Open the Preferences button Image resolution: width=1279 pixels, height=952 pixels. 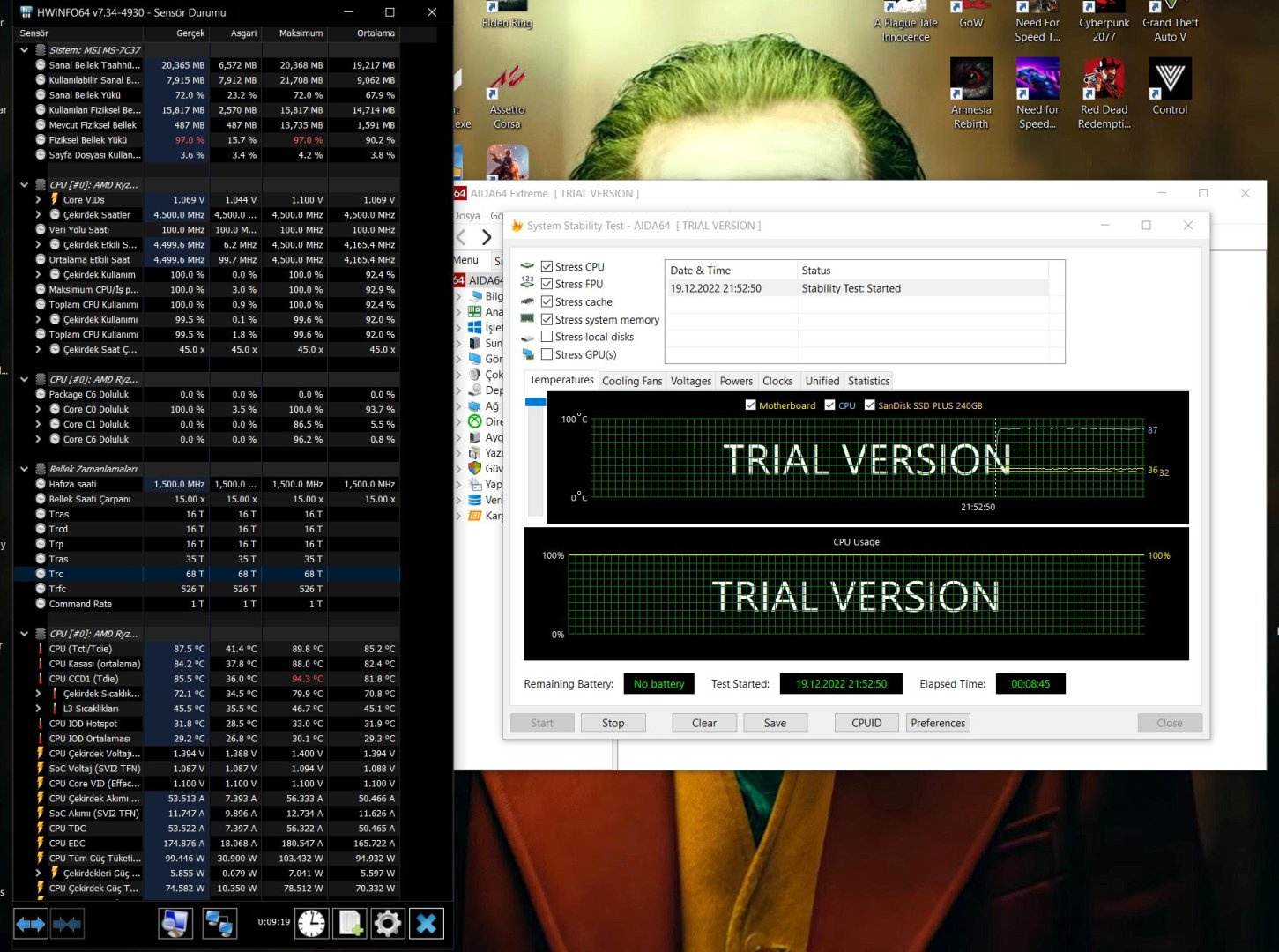click(938, 723)
